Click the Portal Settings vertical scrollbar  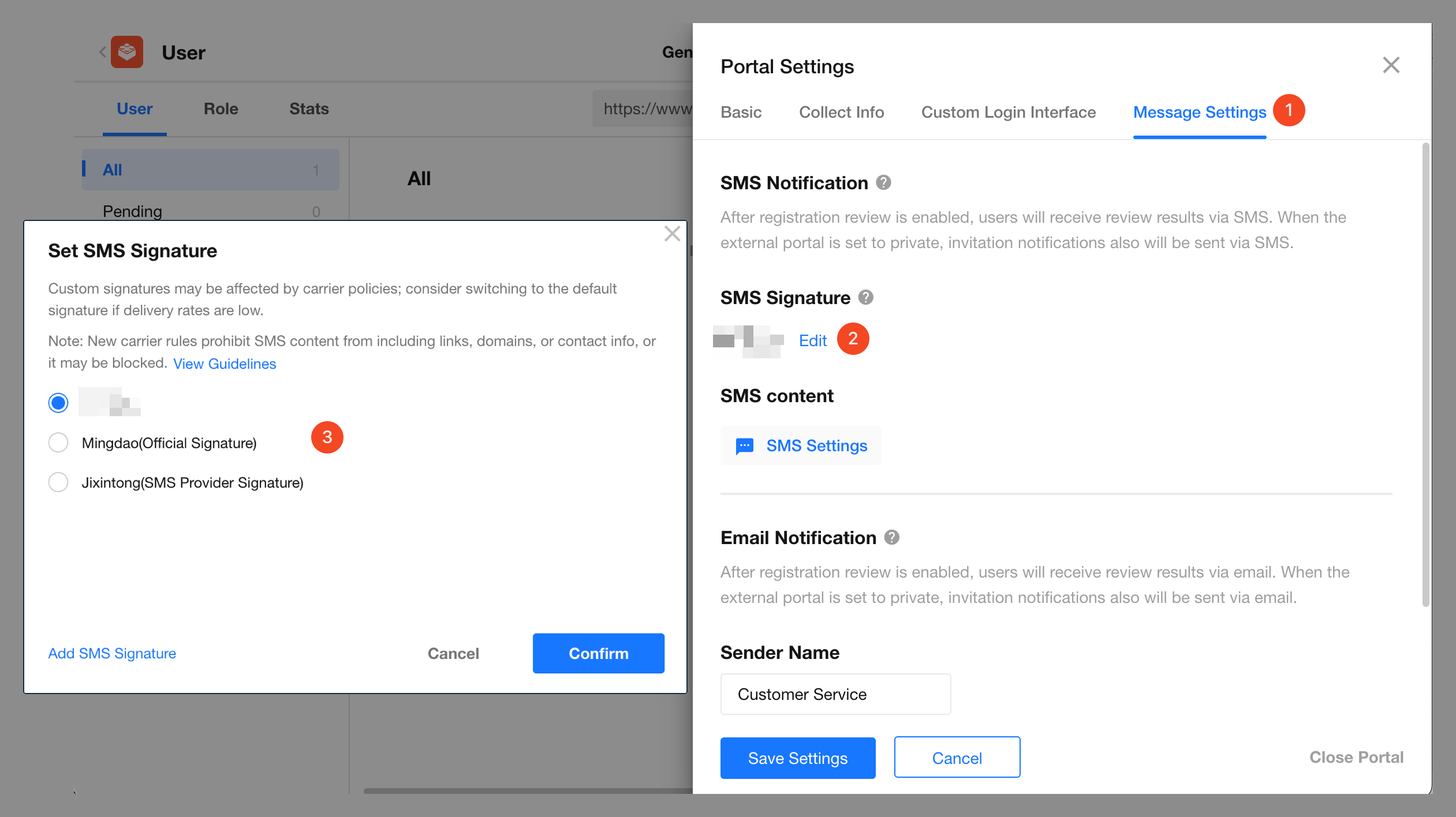(1425, 375)
